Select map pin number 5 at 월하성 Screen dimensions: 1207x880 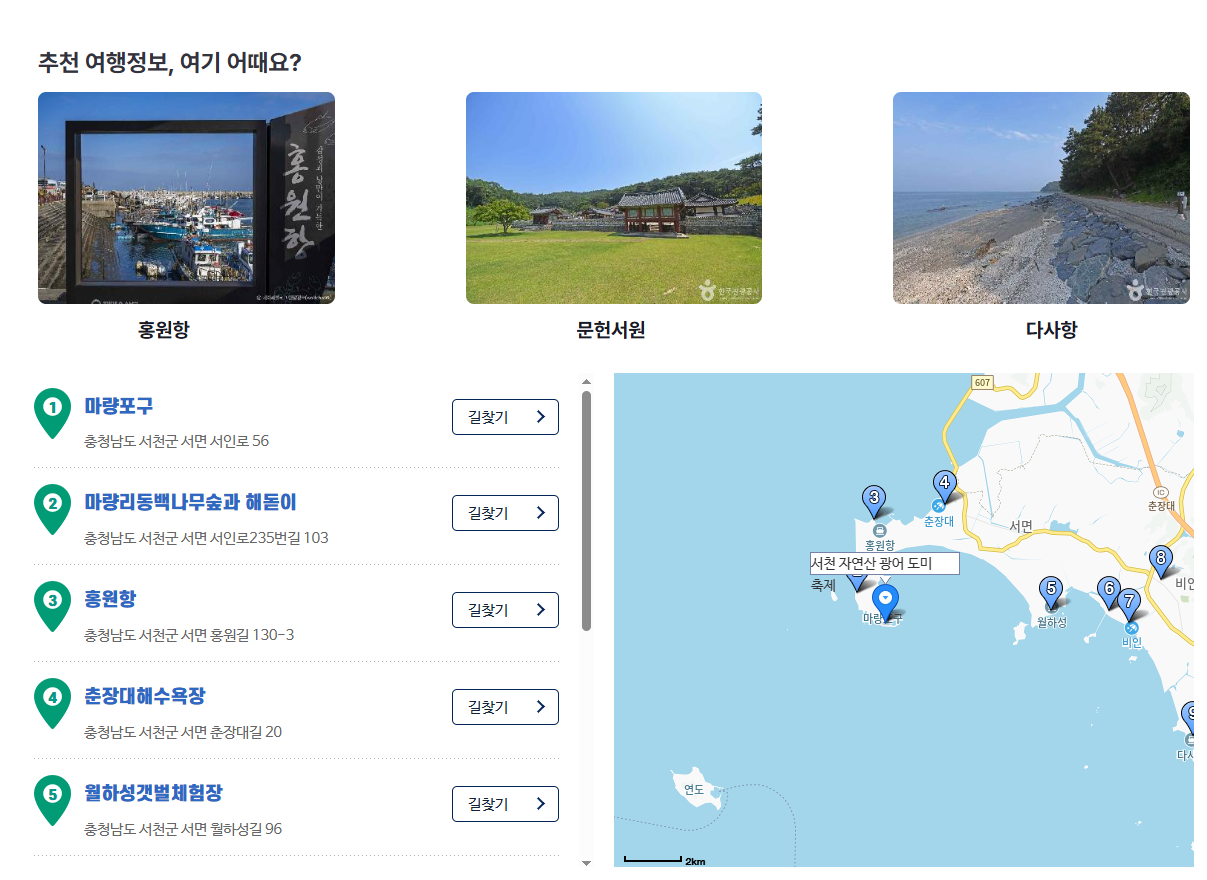pyautogui.click(x=1050, y=591)
